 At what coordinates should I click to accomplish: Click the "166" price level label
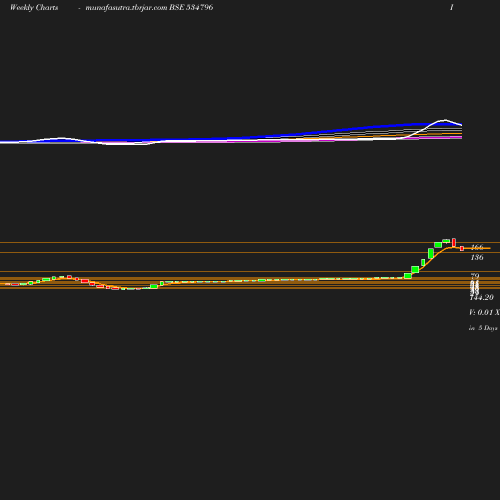point(477,247)
